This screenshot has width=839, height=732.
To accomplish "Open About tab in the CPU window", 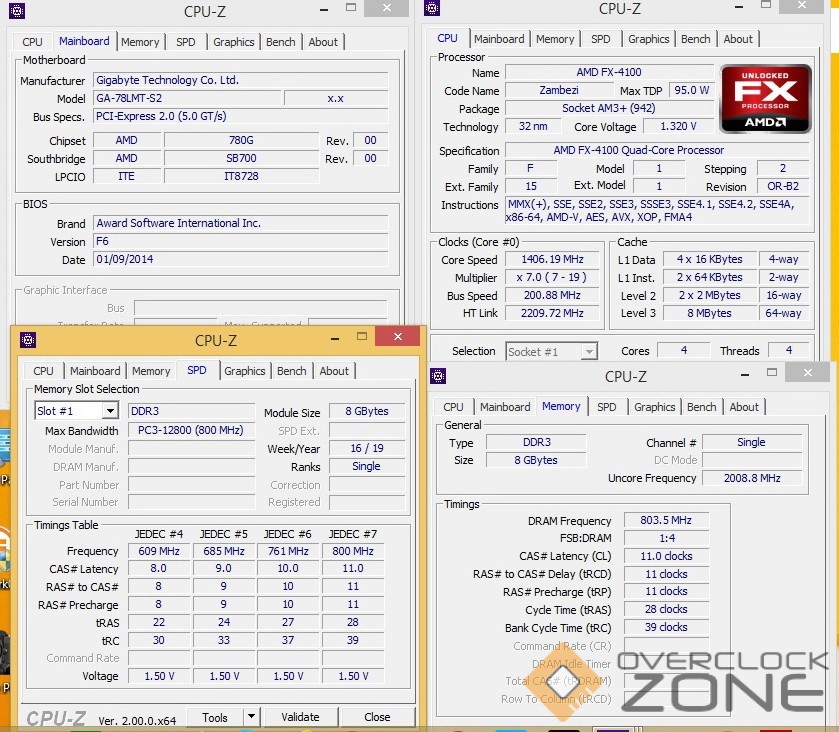I will pos(738,39).
